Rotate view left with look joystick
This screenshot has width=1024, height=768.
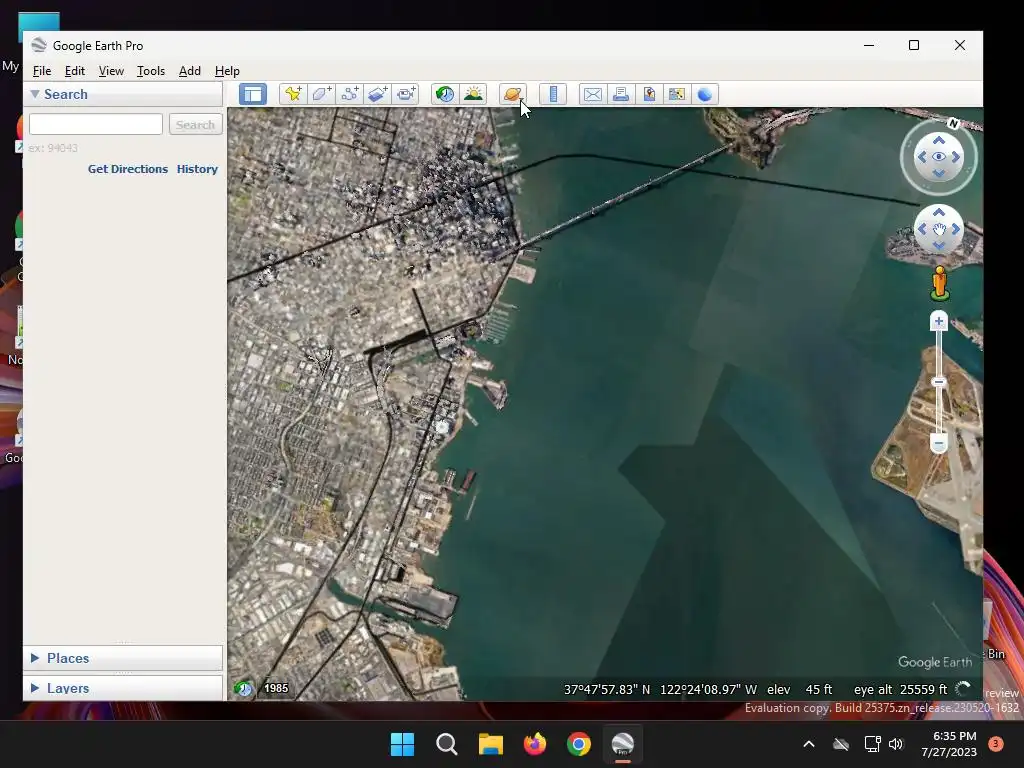click(921, 157)
